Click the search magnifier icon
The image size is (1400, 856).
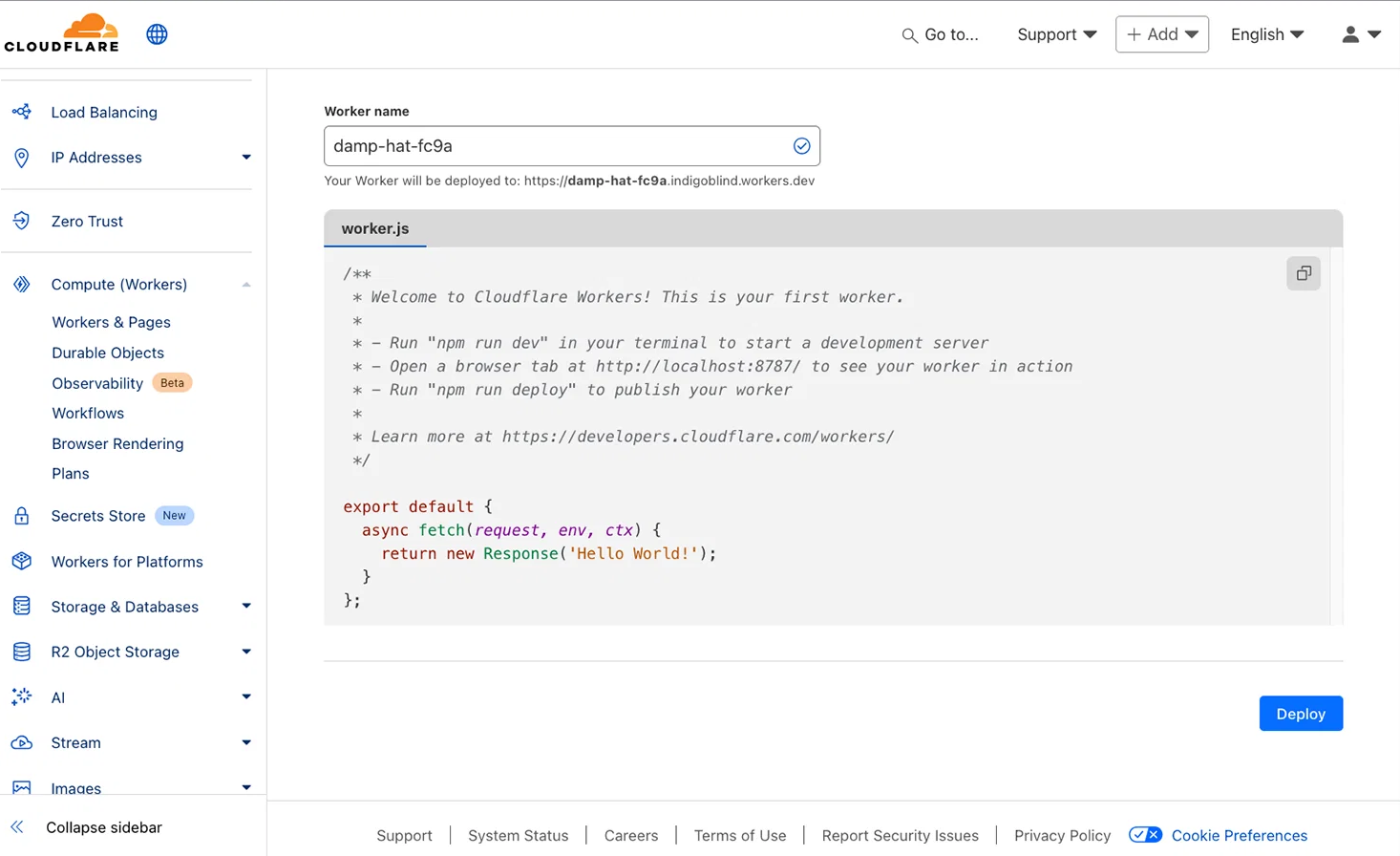[909, 35]
